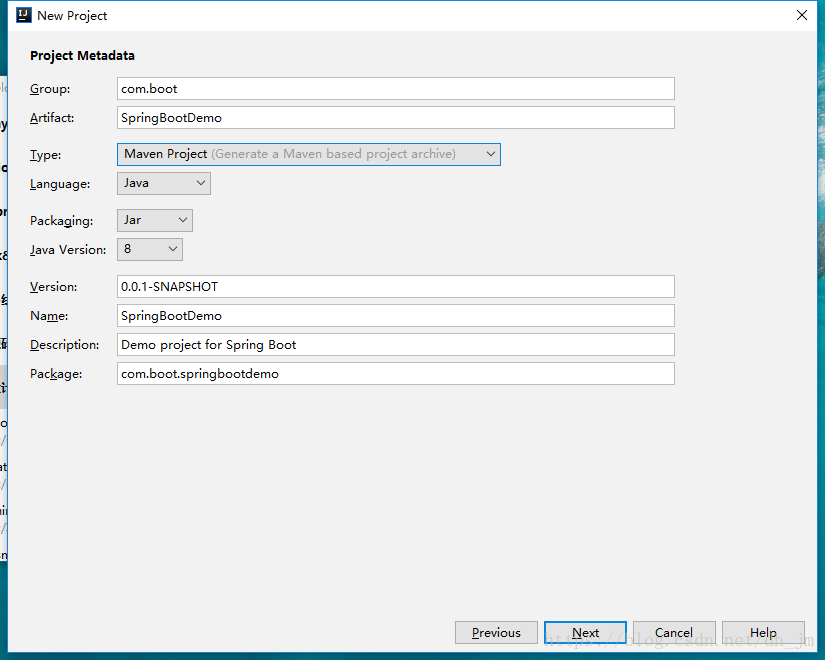Click the Group input field

(x=396, y=88)
